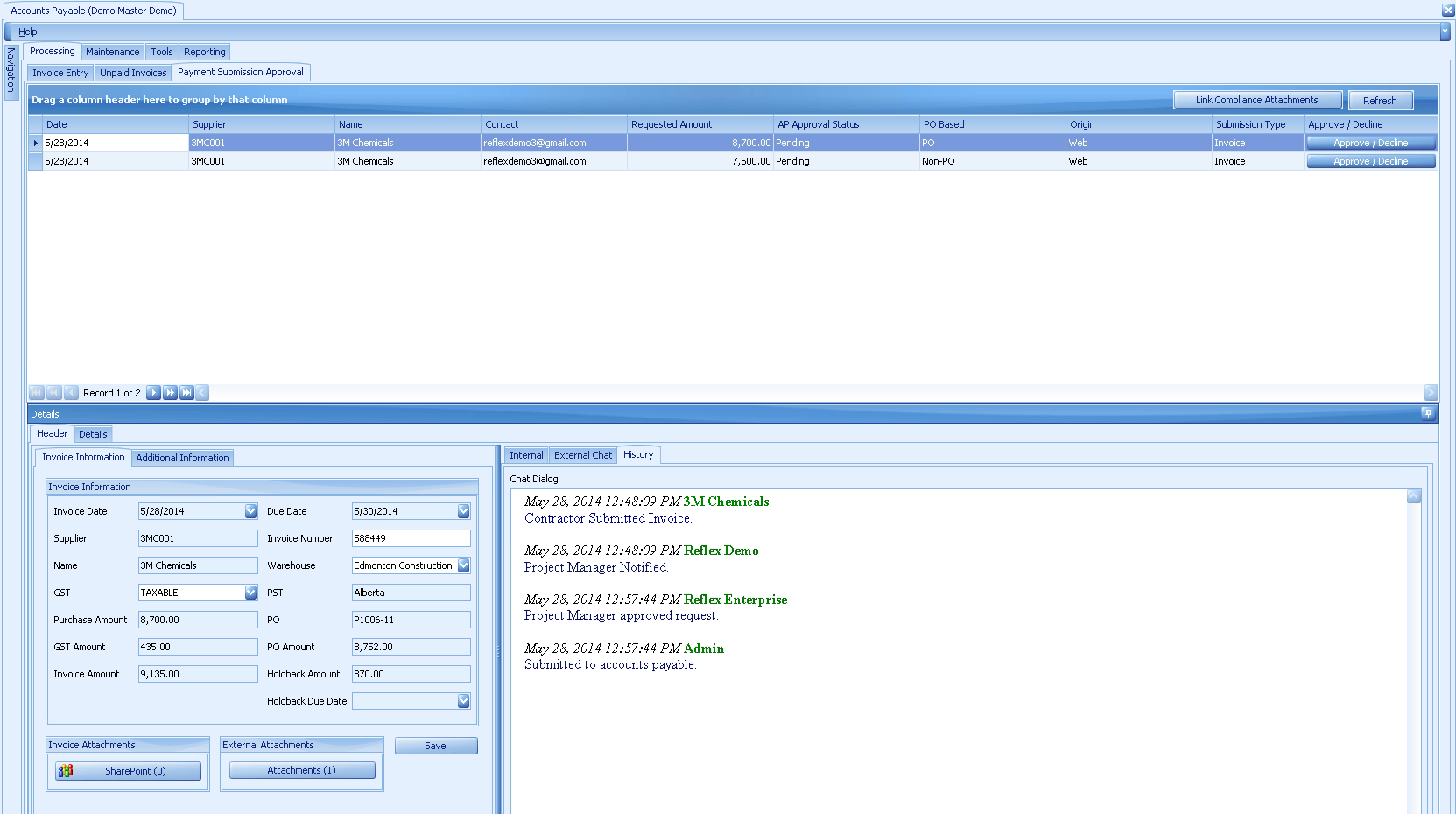Click the Refresh button
1456x814 pixels.
(x=1380, y=99)
